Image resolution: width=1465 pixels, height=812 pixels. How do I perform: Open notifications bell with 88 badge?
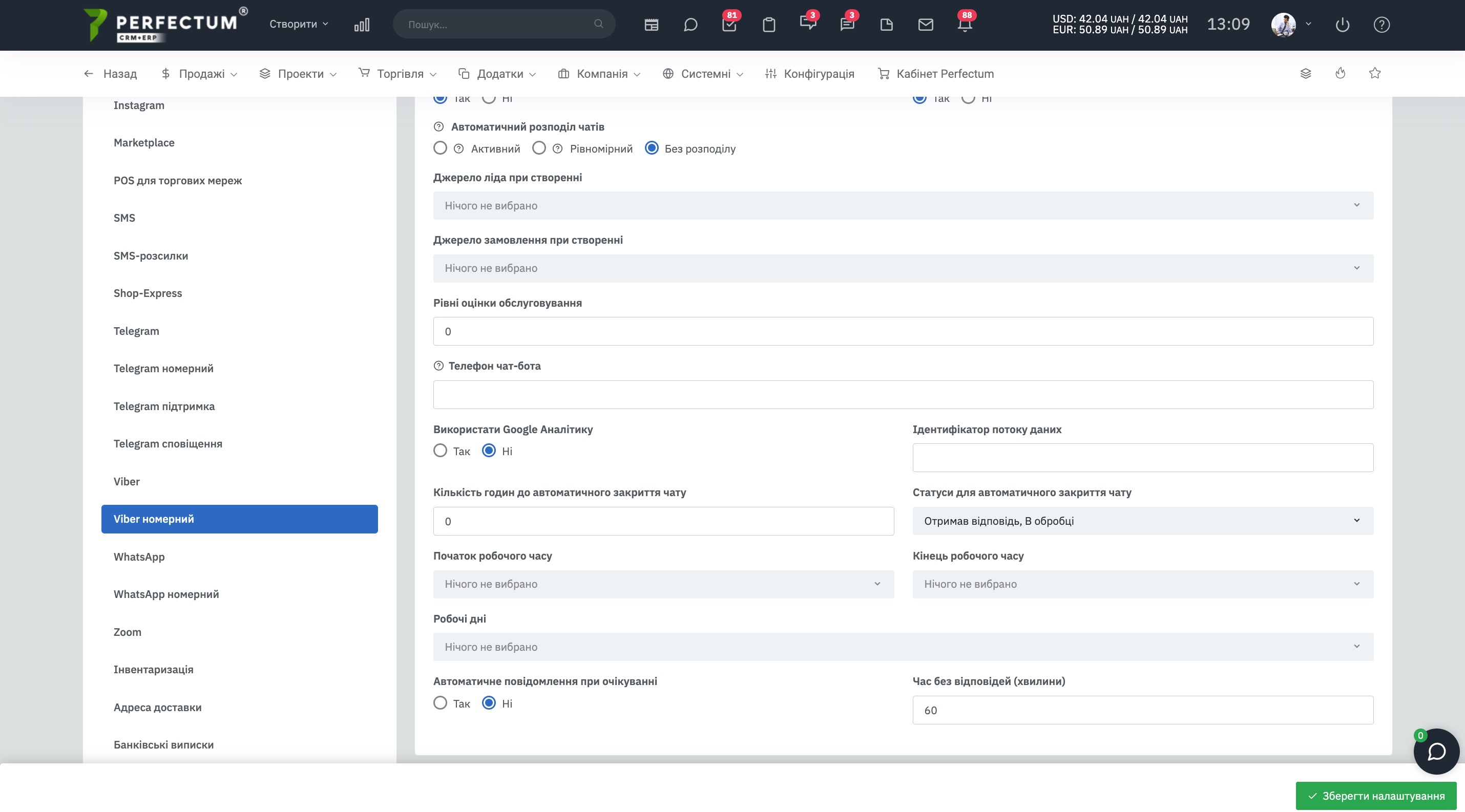pyautogui.click(x=965, y=25)
